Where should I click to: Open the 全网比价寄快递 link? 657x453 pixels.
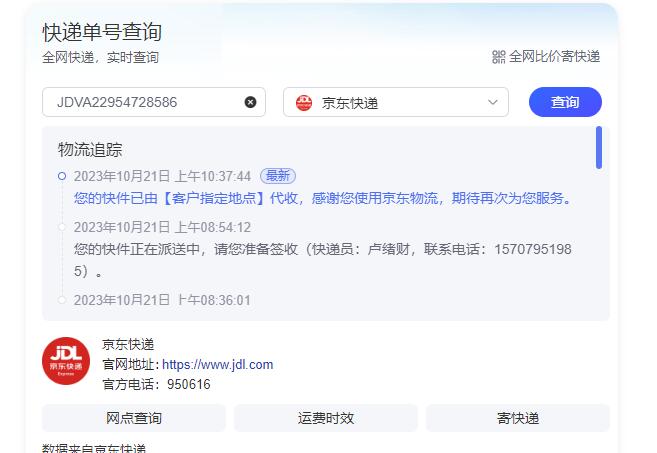point(554,57)
